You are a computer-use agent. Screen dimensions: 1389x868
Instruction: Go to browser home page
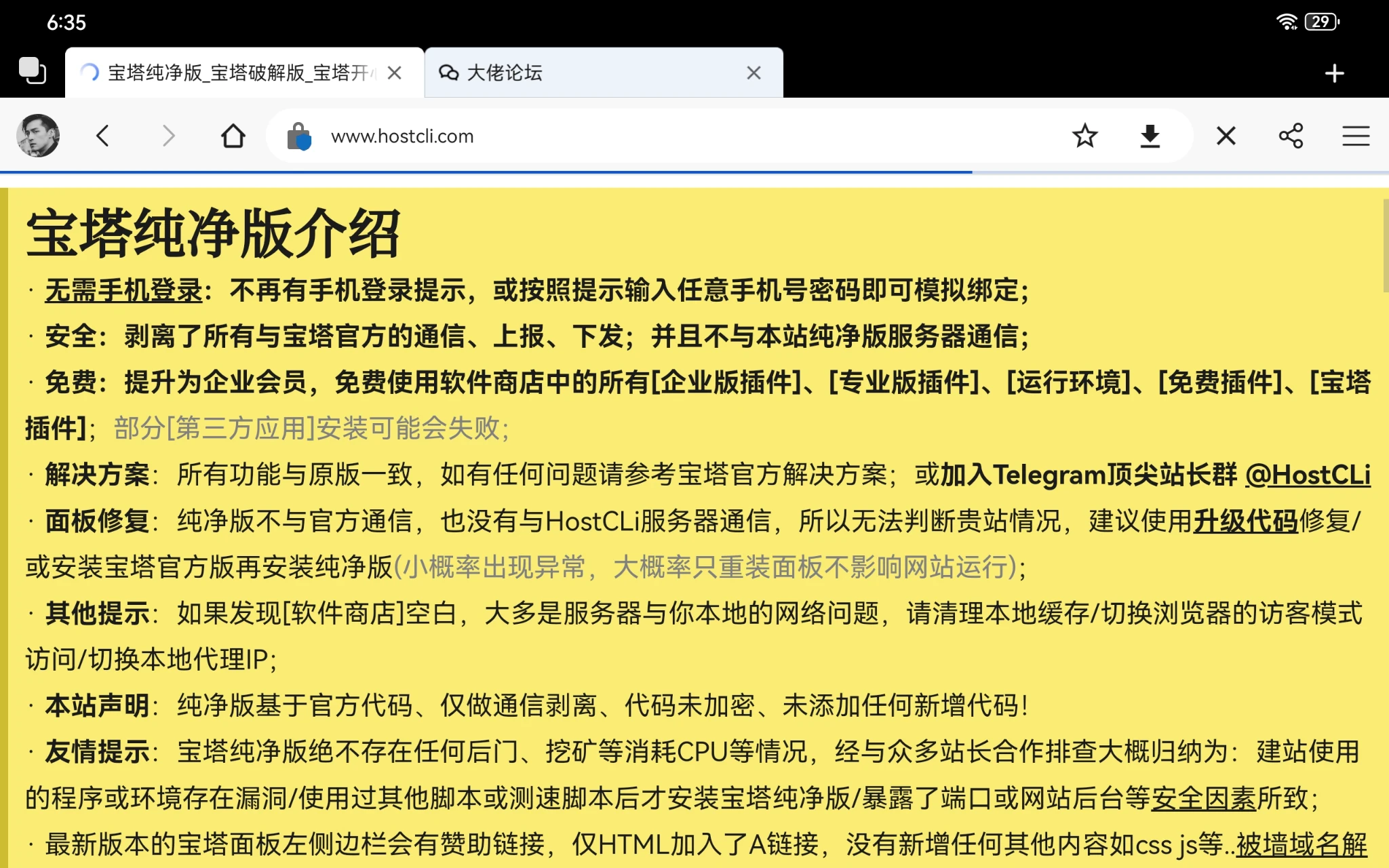[x=233, y=136]
